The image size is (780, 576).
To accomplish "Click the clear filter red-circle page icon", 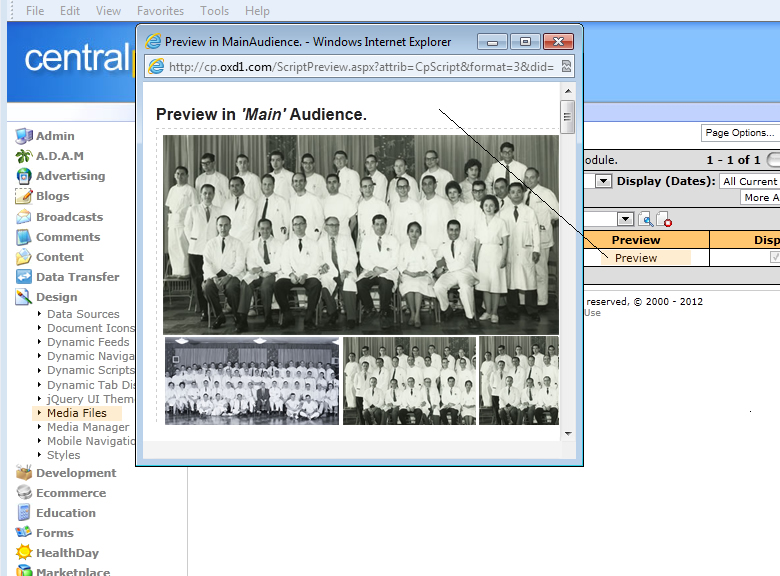I will pos(664,219).
